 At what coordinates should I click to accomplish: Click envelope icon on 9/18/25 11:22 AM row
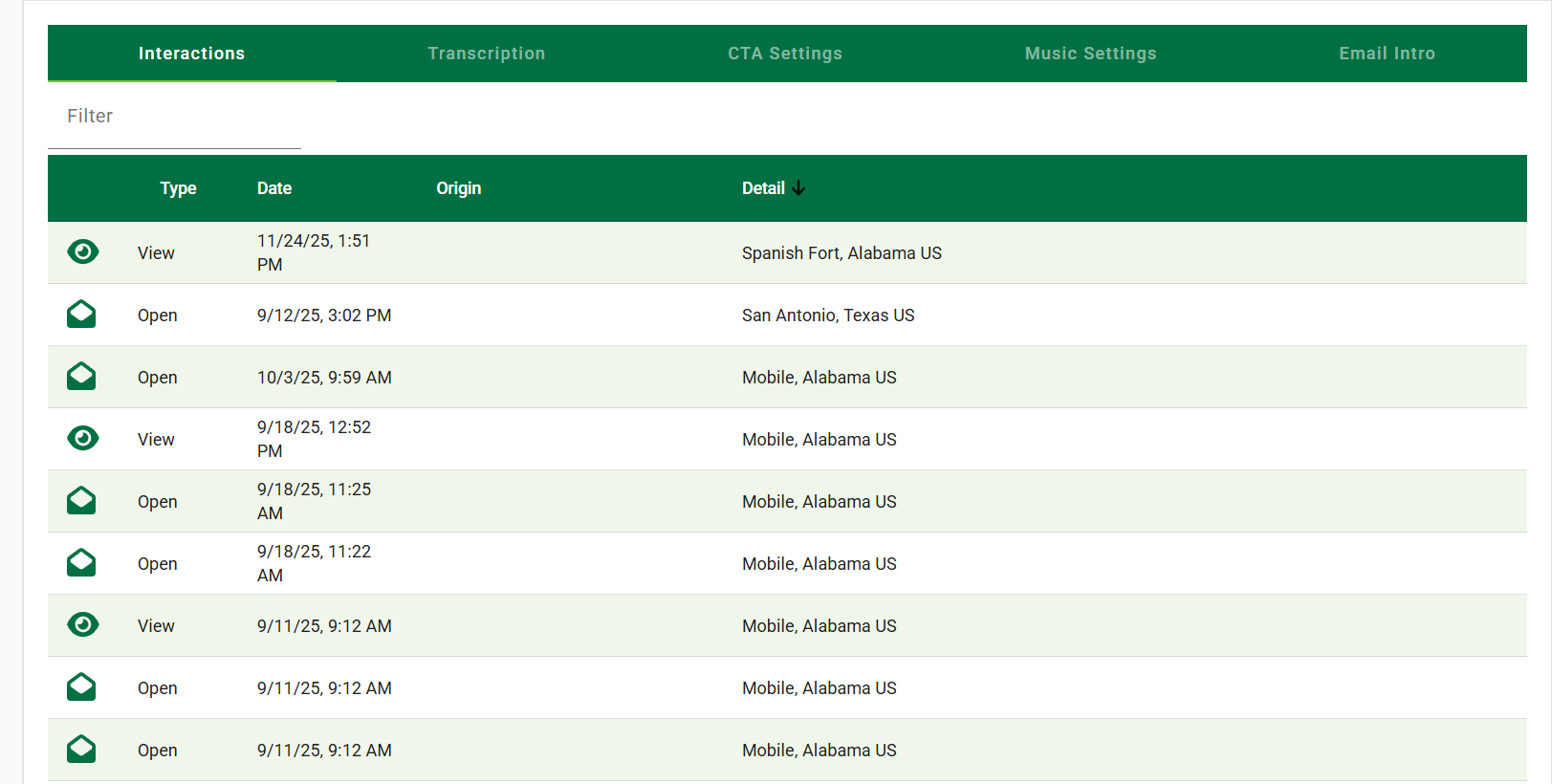pos(81,562)
